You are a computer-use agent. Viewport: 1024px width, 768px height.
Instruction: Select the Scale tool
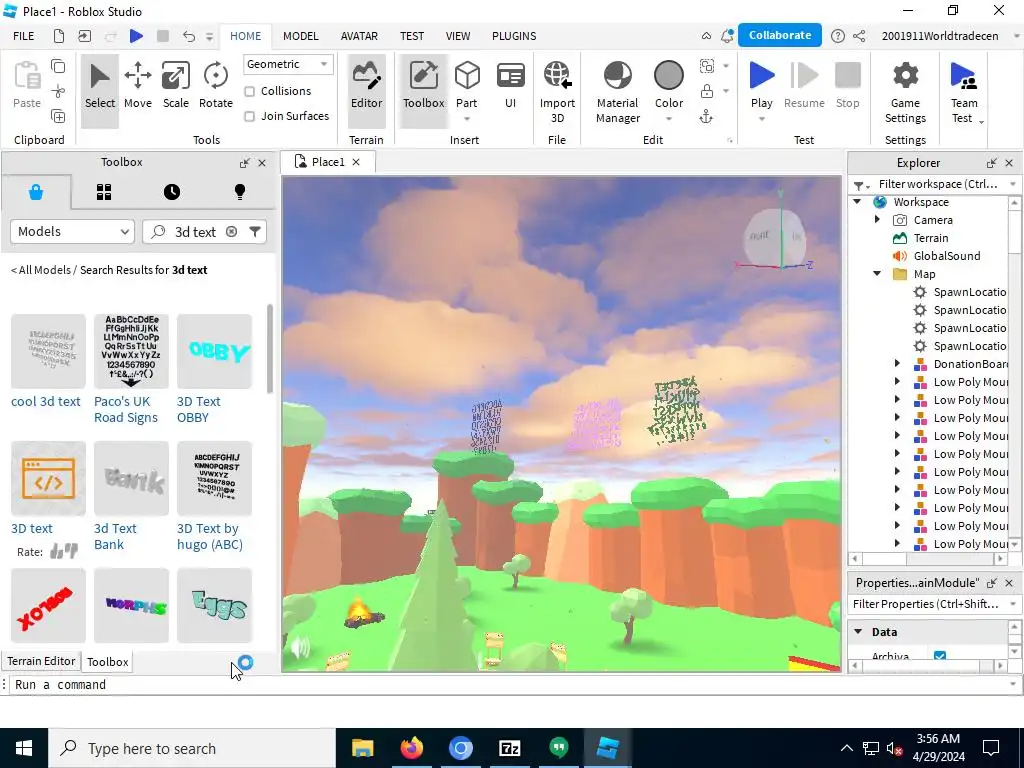click(x=176, y=86)
